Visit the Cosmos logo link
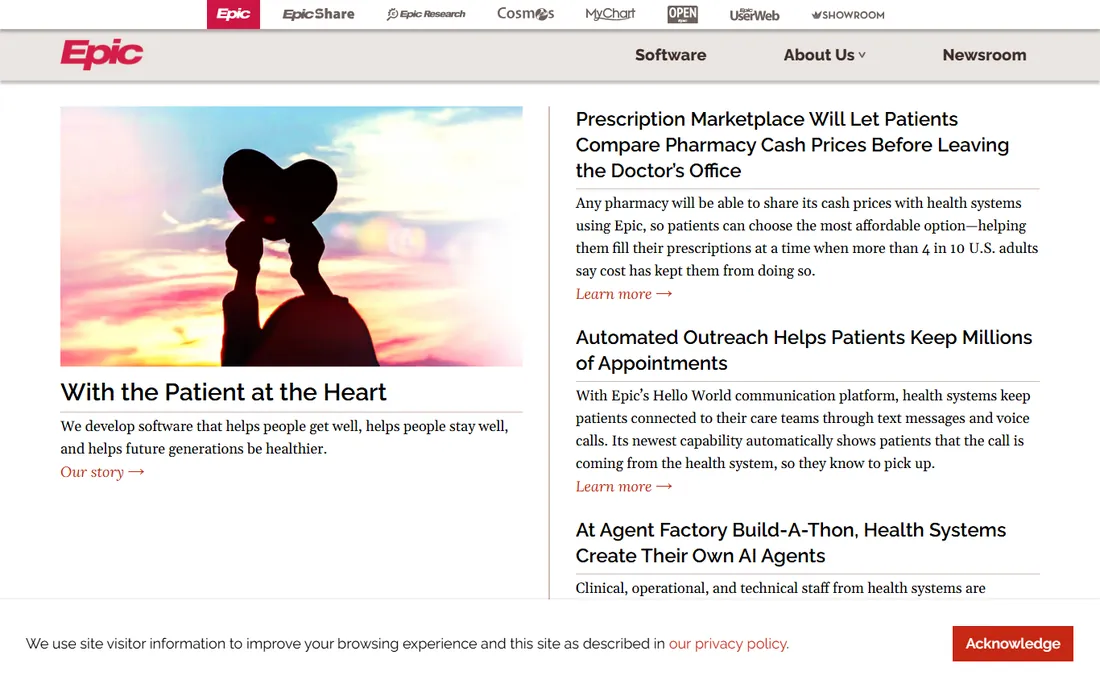1100x688 pixels. click(525, 13)
